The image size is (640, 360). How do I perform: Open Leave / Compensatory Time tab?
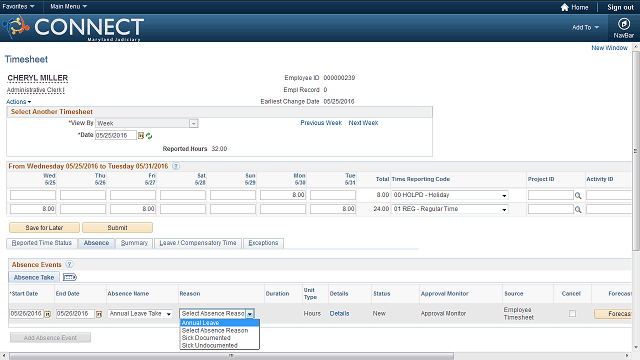tap(198, 243)
